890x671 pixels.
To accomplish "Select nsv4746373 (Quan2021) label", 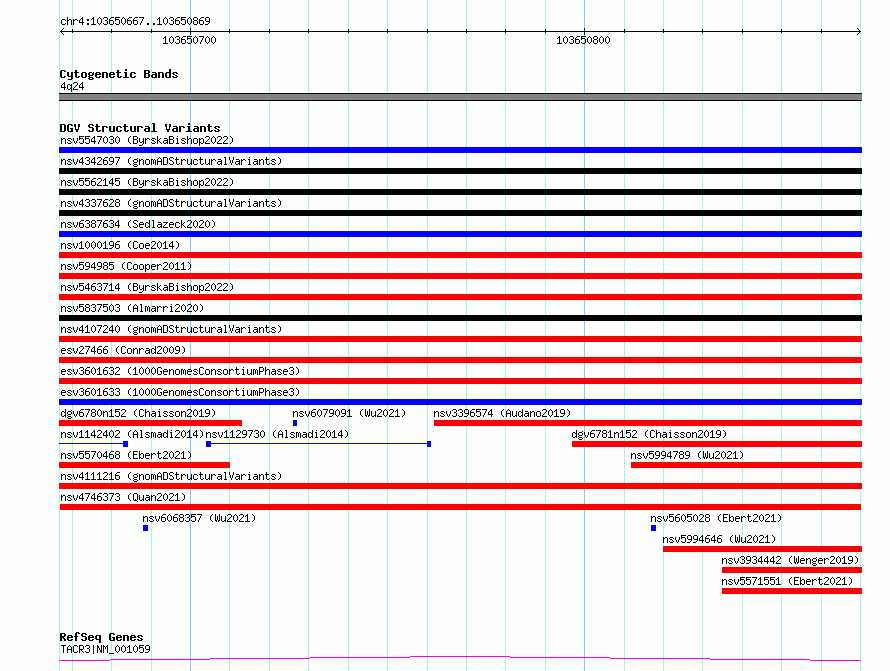I will [123, 497].
